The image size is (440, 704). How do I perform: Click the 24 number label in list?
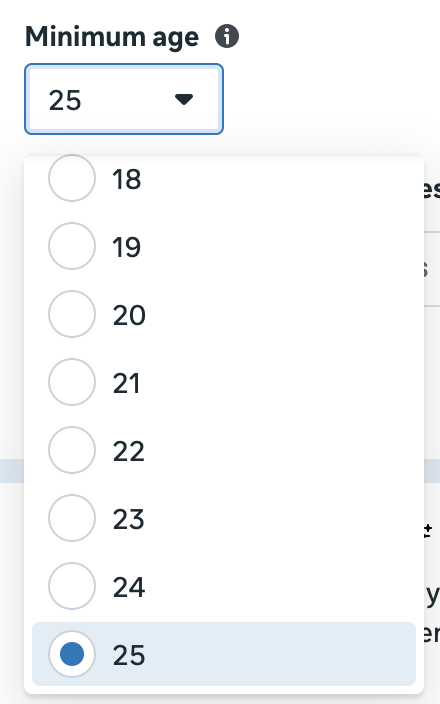tap(129, 588)
